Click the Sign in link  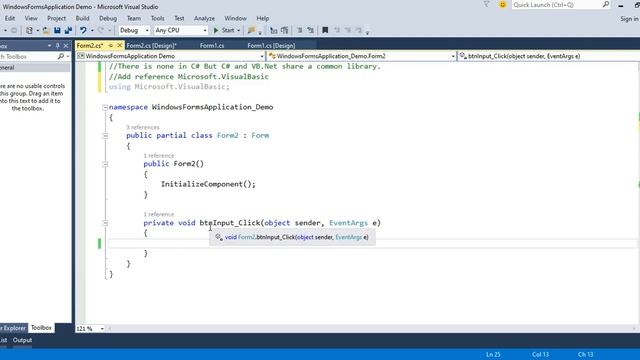click(x=629, y=19)
